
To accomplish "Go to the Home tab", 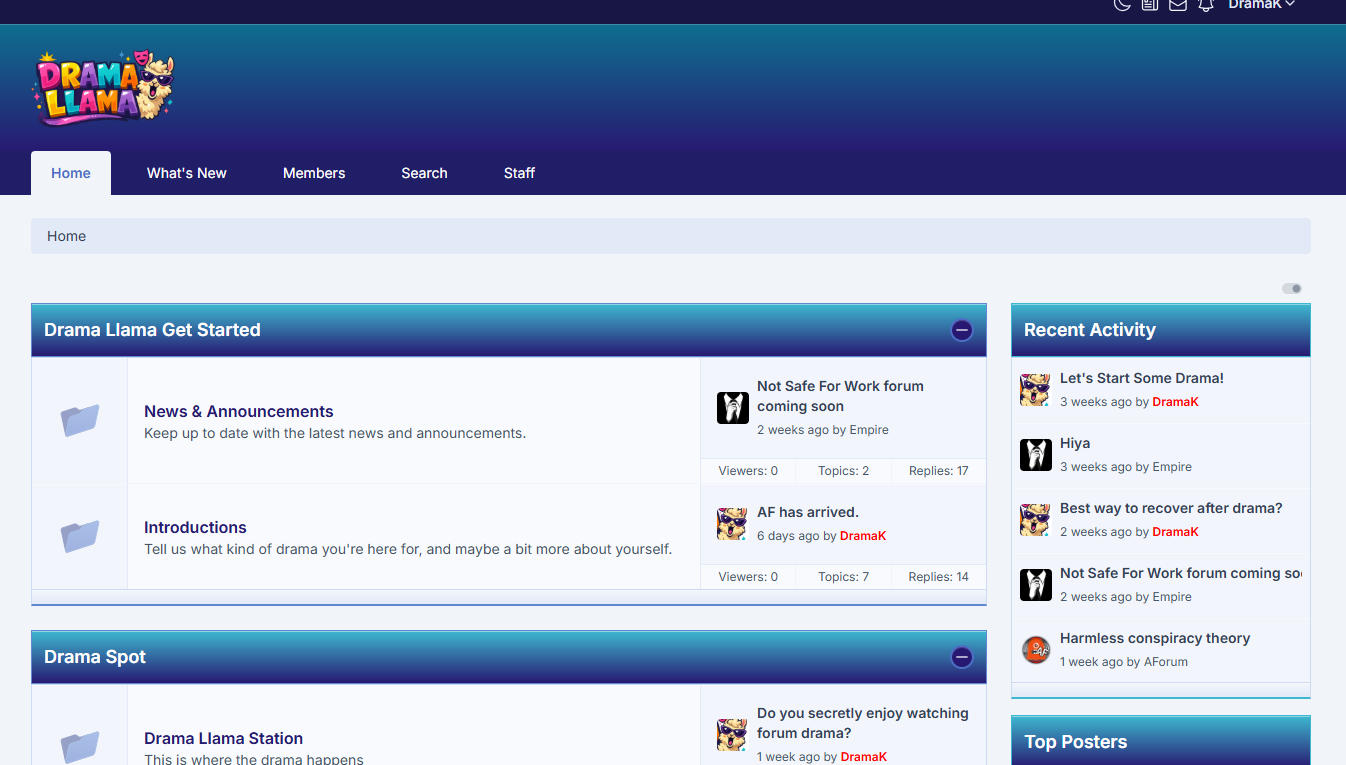I will point(71,173).
